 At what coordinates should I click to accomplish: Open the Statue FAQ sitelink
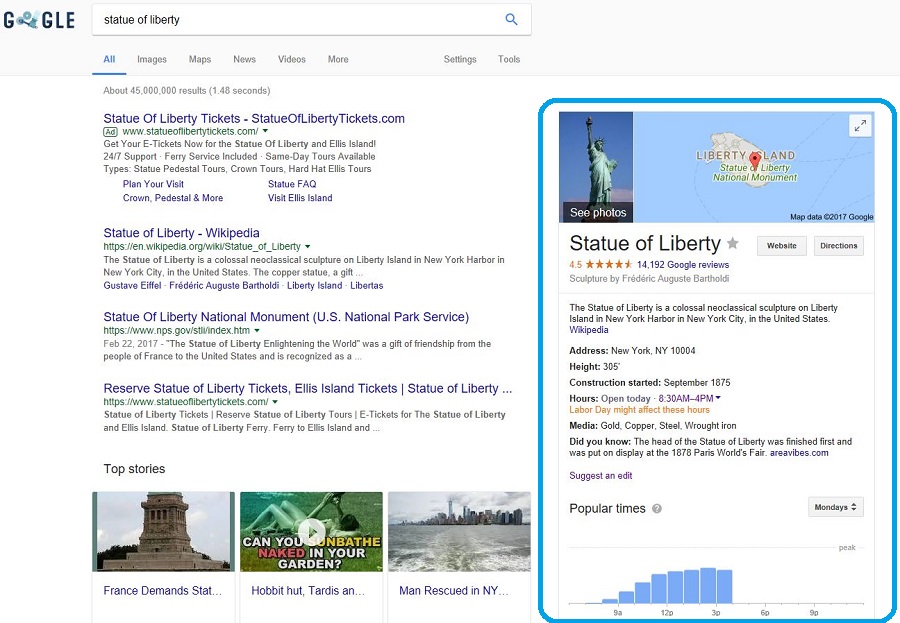click(x=292, y=184)
